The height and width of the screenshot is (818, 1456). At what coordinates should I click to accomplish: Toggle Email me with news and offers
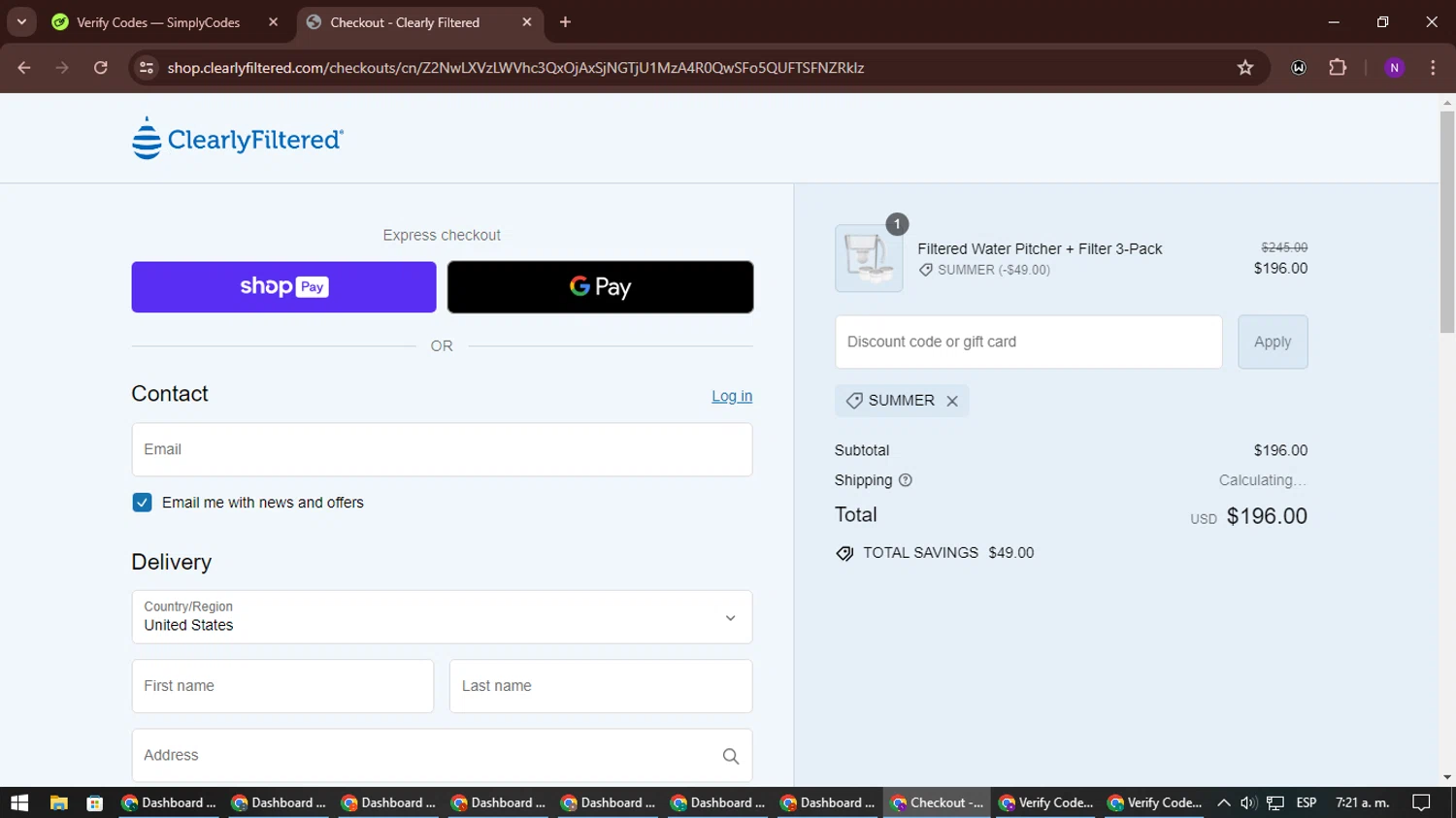tap(142, 503)
